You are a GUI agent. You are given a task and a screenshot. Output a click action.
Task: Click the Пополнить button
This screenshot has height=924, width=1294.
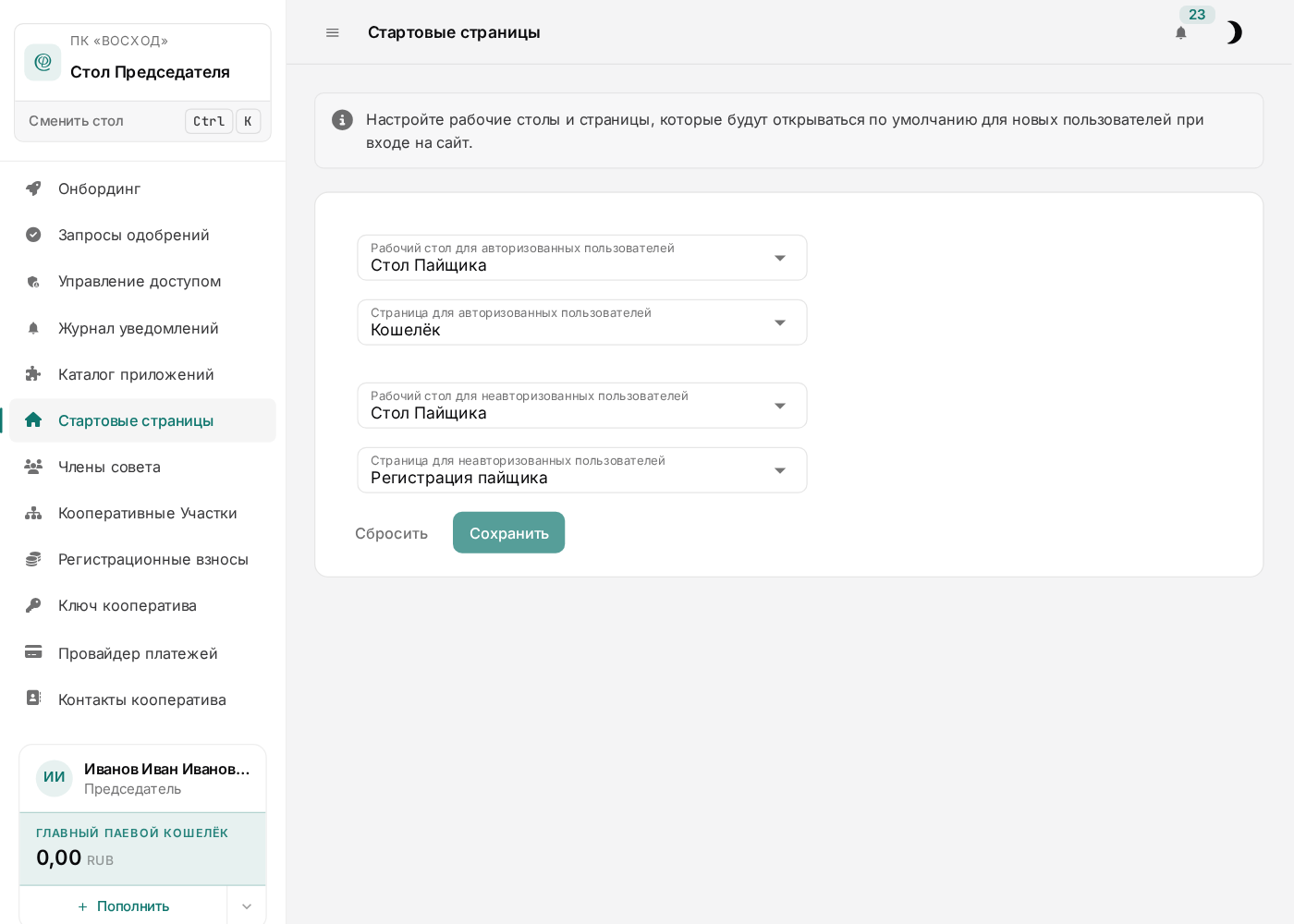124,906
